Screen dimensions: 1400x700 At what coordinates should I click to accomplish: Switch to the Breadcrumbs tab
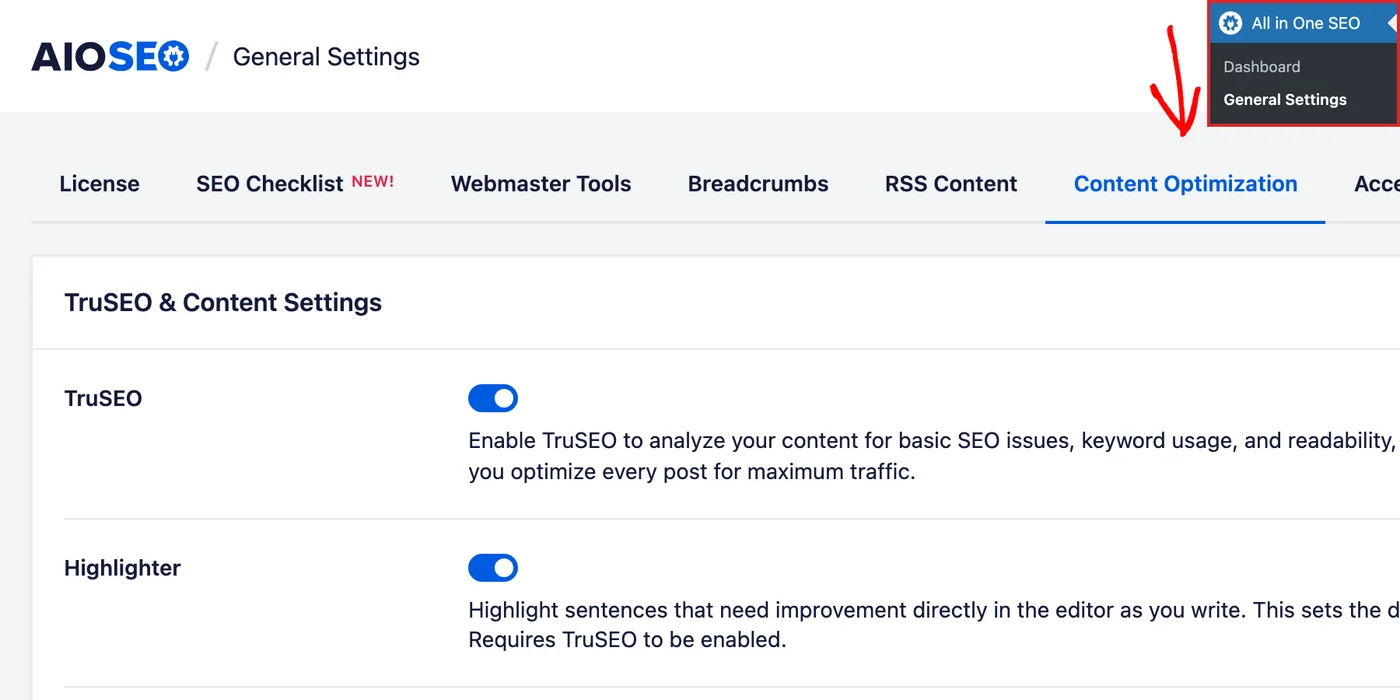click(758, 184)
